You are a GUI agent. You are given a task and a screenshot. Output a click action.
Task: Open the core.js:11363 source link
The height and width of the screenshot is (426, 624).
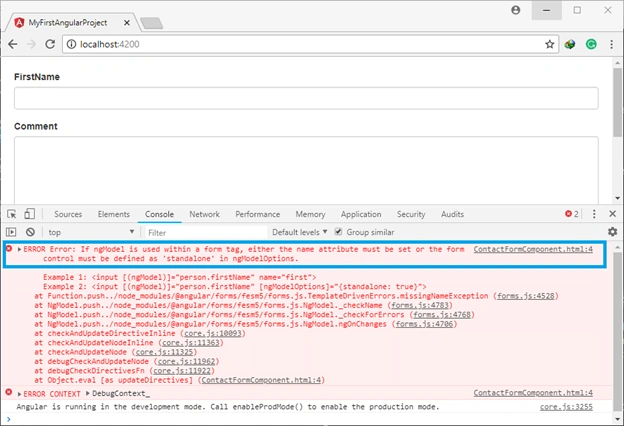(191, 343)
